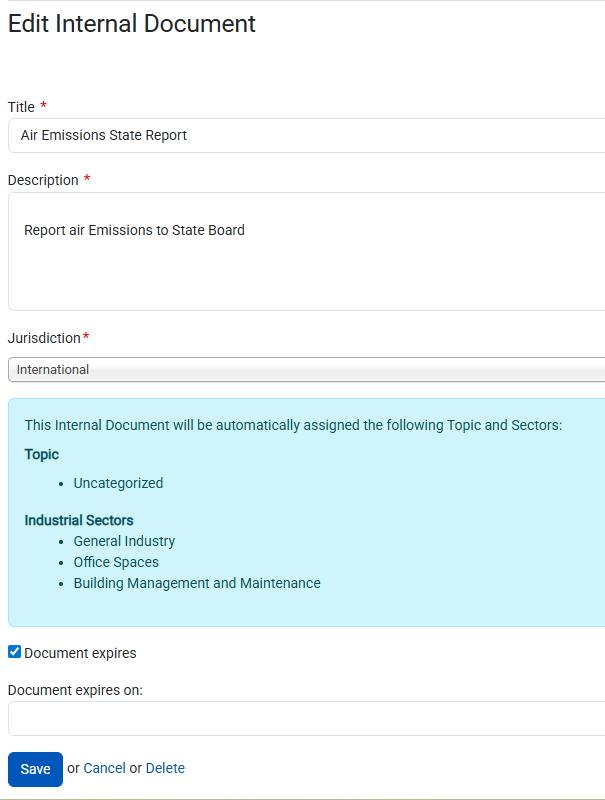Screen dimensions: 605x800
Task: Click the General Industry sector entry
Action: [x=124, y=541]
